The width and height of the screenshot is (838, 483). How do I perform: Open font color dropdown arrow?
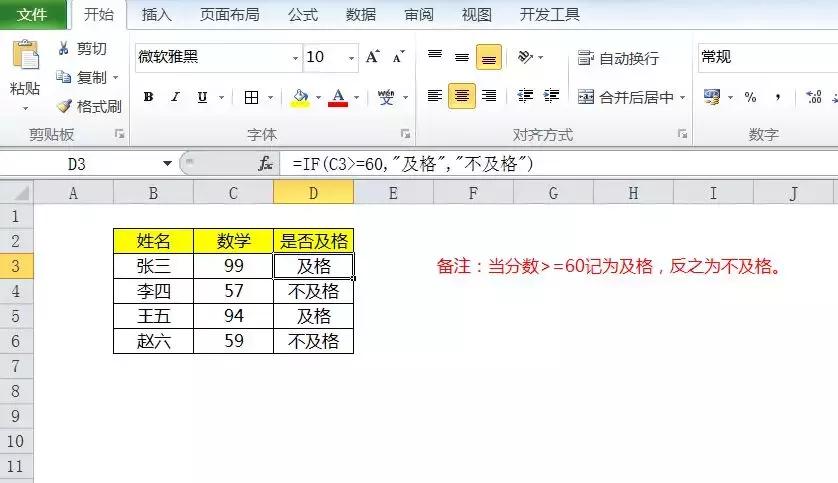[356, 97]
